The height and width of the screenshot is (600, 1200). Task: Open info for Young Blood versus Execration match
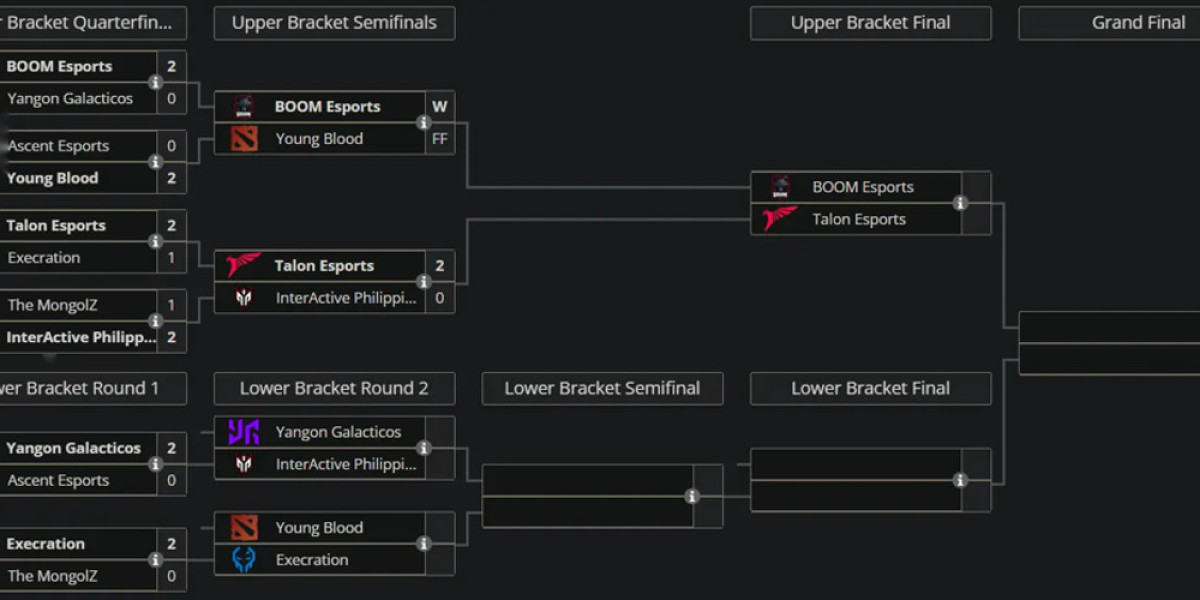[x=424, y=543]
